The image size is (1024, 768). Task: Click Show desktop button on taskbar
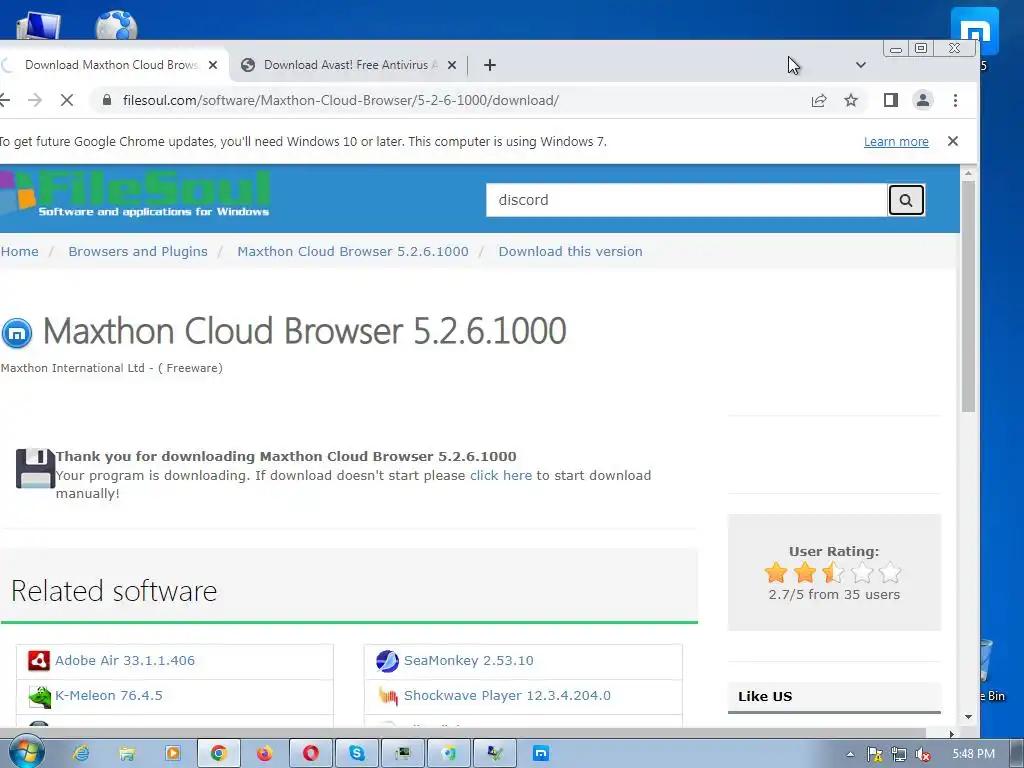[x=1017, y=752]
